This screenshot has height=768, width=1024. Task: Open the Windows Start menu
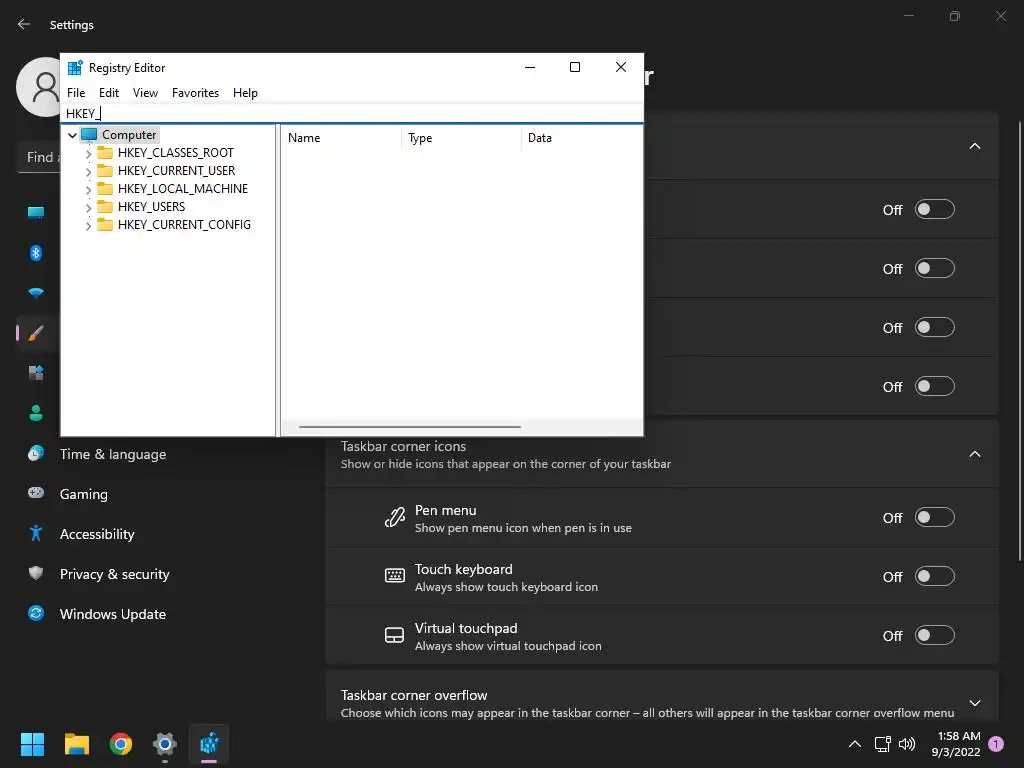(x=32, y=744)
